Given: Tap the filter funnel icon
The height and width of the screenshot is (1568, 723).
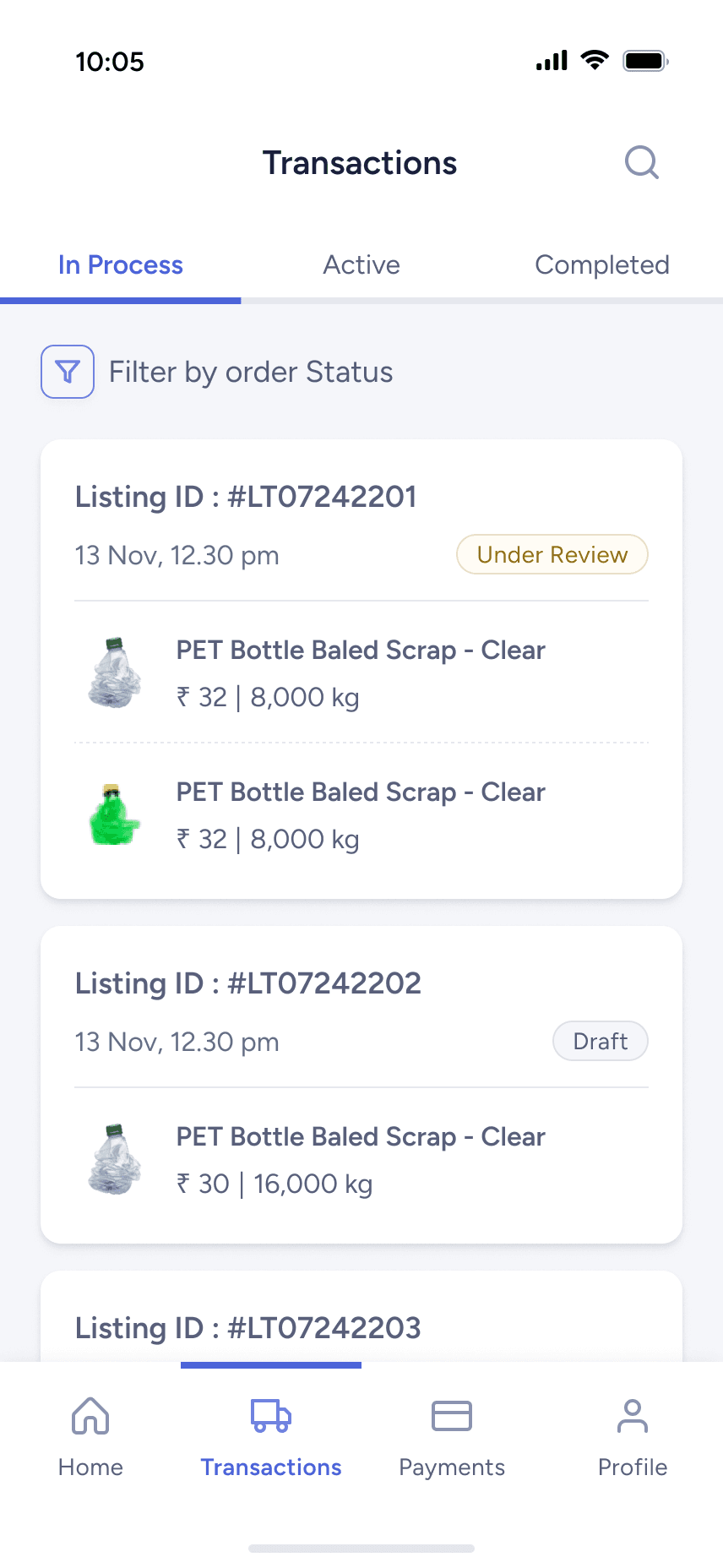Looking at the screenshot, I should pos(68,372).
